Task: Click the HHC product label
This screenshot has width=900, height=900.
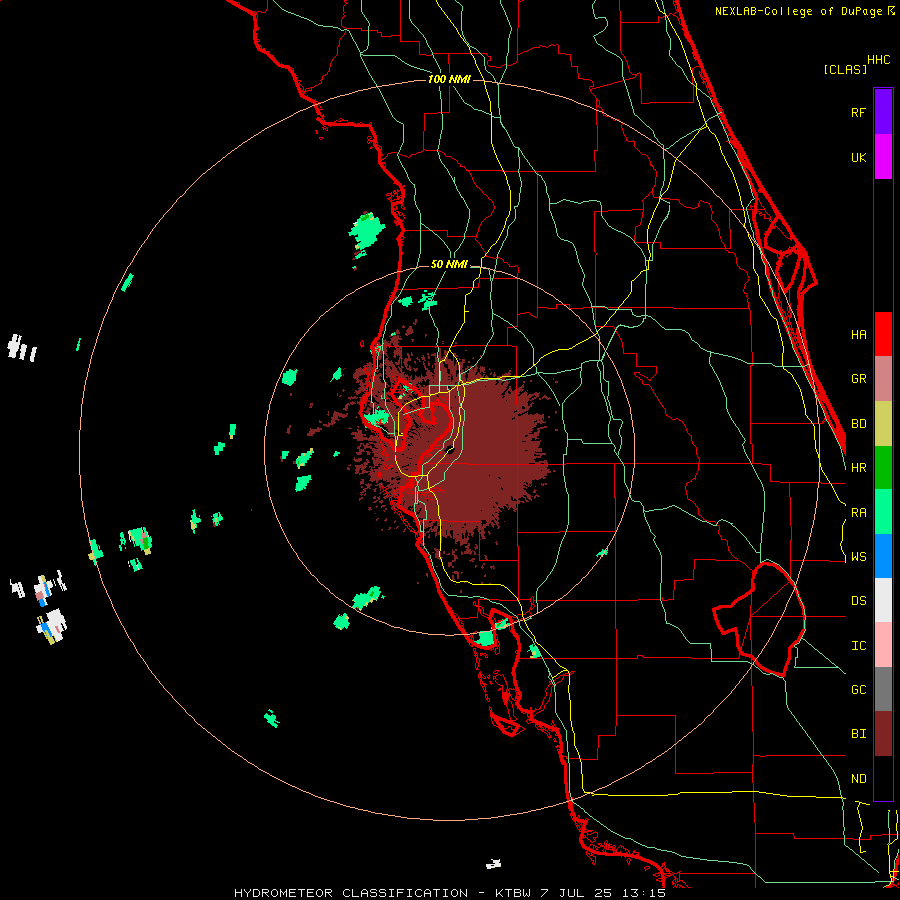Action: point(879,60)
